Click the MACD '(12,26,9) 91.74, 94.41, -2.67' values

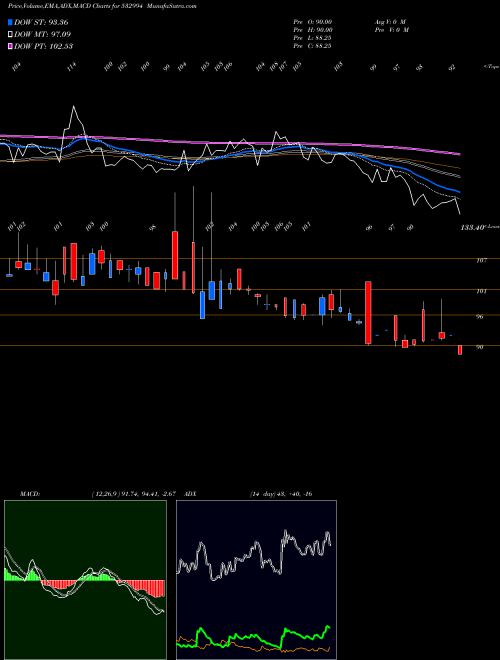[x=136, y=494]
